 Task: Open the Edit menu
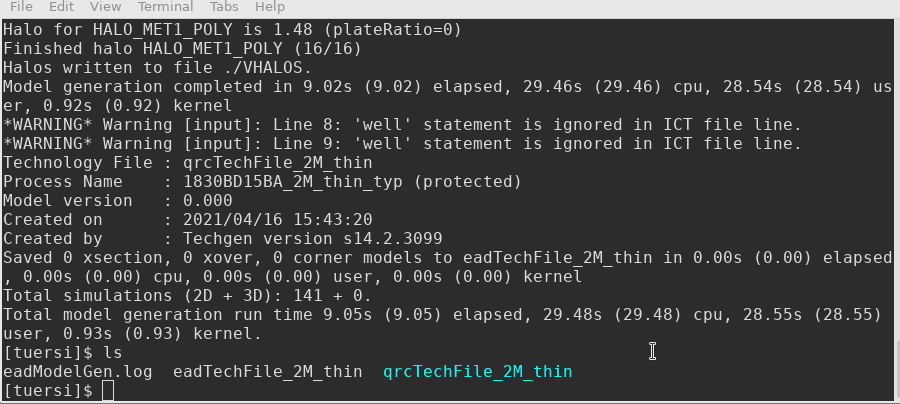tap(62, 7)
